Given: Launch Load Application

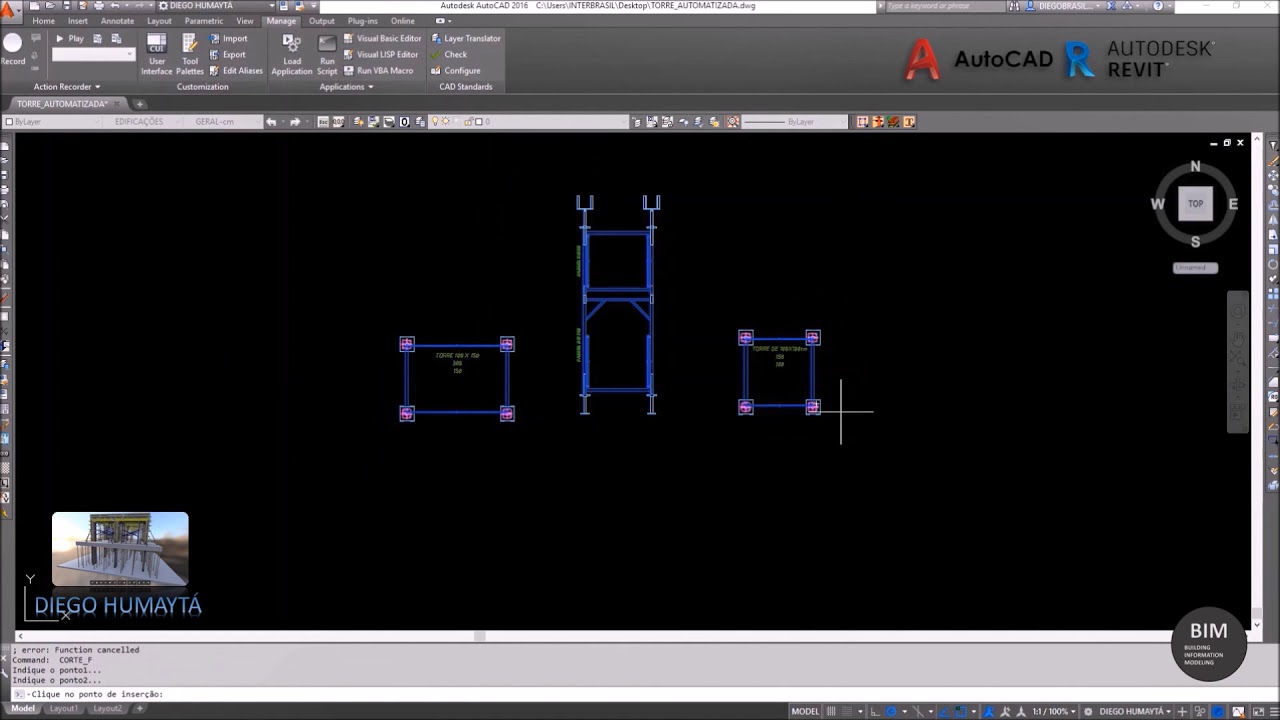Looking at the screenshot, I should [x=292, y=54].
